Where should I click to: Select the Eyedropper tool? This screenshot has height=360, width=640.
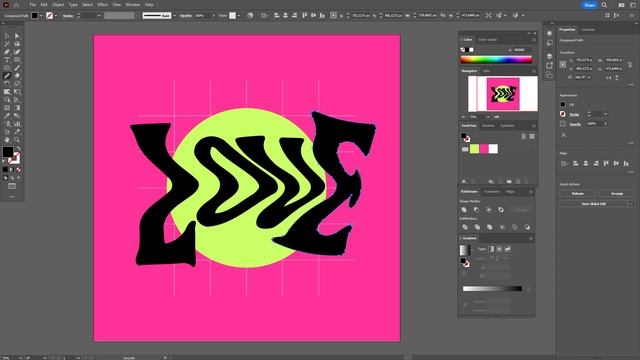click(x=7, y=116)
